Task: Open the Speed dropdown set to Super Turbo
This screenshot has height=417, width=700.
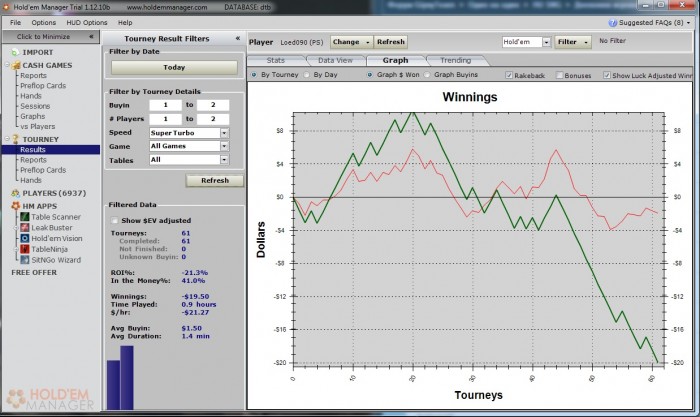Action: (189, 133)
